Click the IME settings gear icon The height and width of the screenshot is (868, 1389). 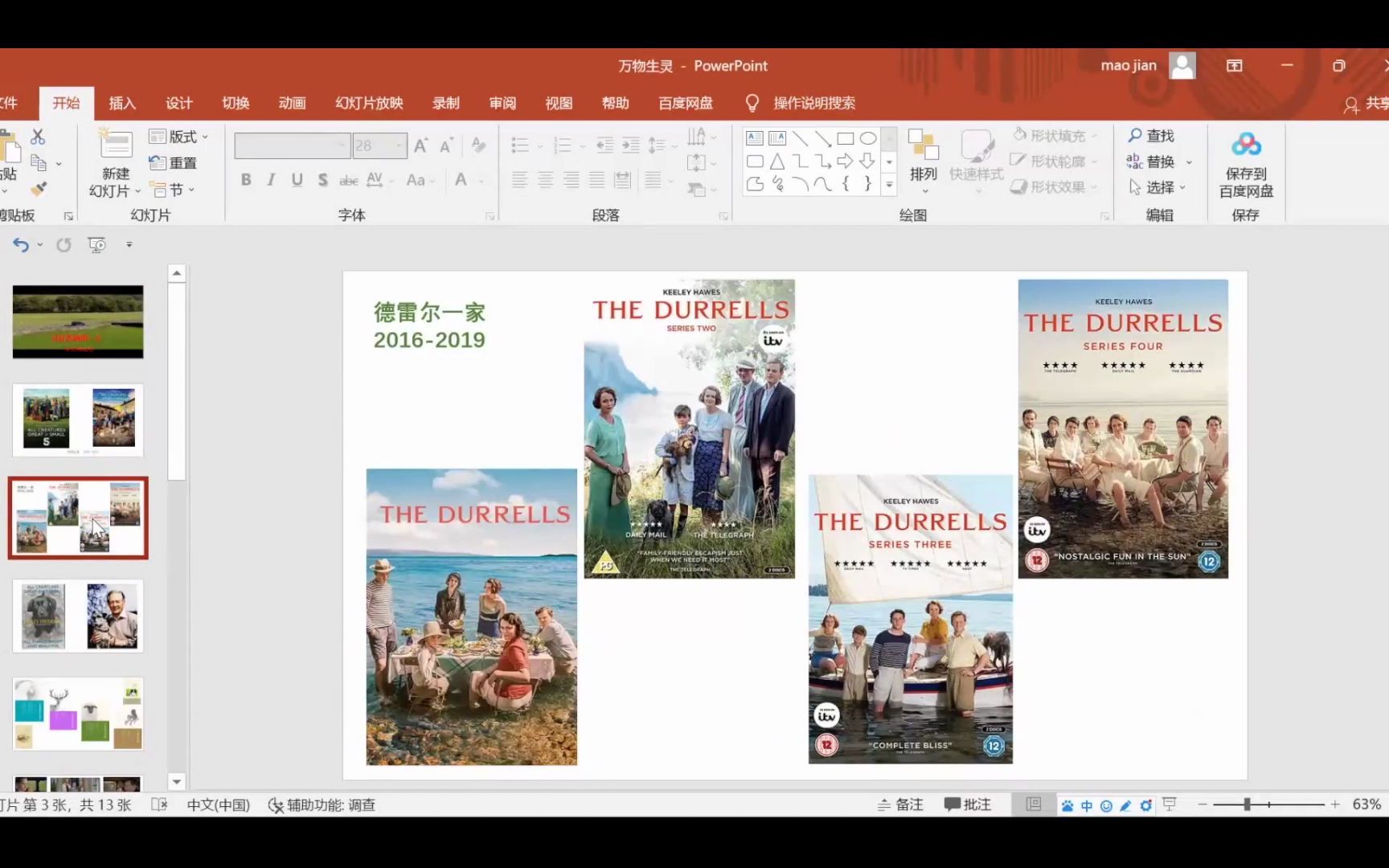coord(1146,805)
